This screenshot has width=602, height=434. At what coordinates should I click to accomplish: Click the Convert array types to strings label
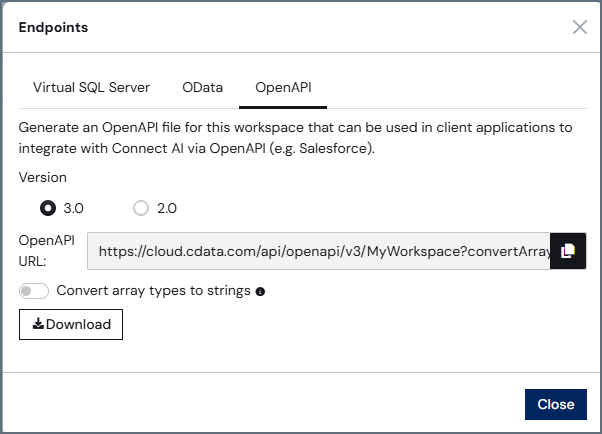coord(154,291)
